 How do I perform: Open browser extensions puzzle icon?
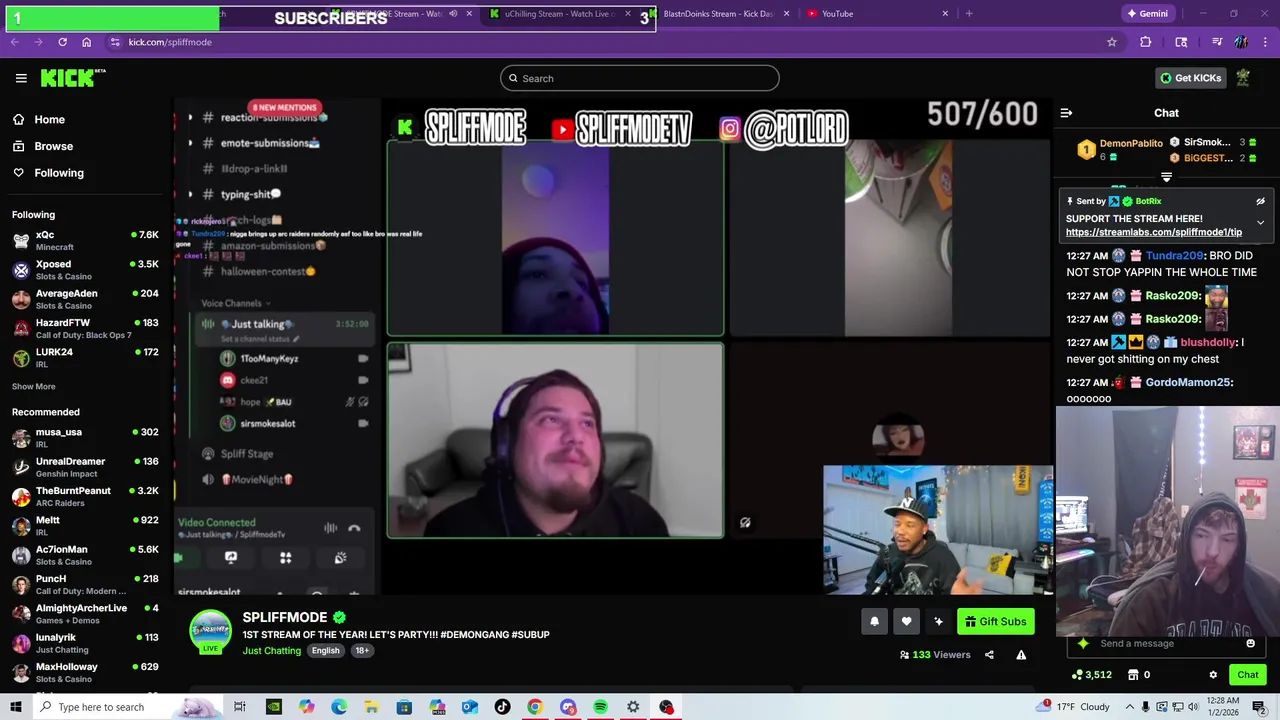point(1145,42)
